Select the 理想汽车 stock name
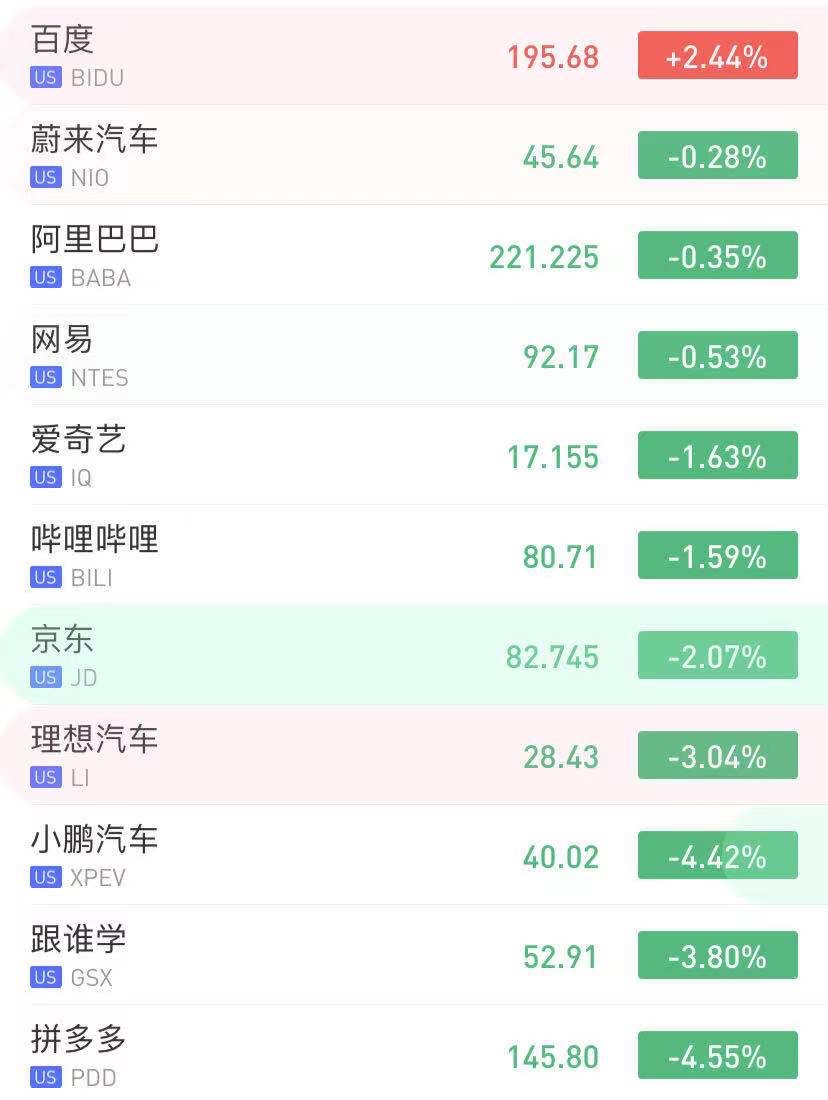 pos(94,740)
